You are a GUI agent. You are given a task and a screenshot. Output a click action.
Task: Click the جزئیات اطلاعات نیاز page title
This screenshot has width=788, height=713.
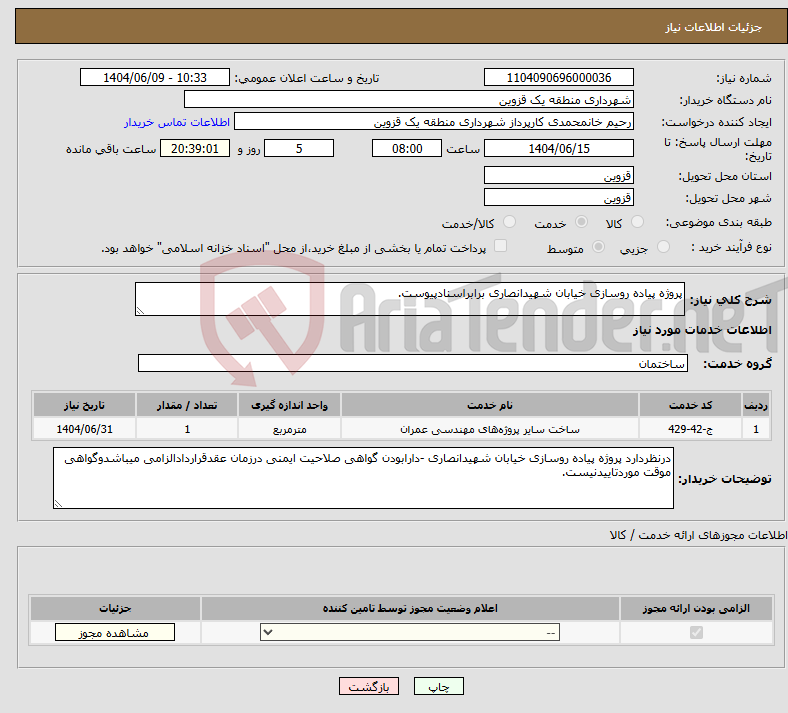click(714, 27)
